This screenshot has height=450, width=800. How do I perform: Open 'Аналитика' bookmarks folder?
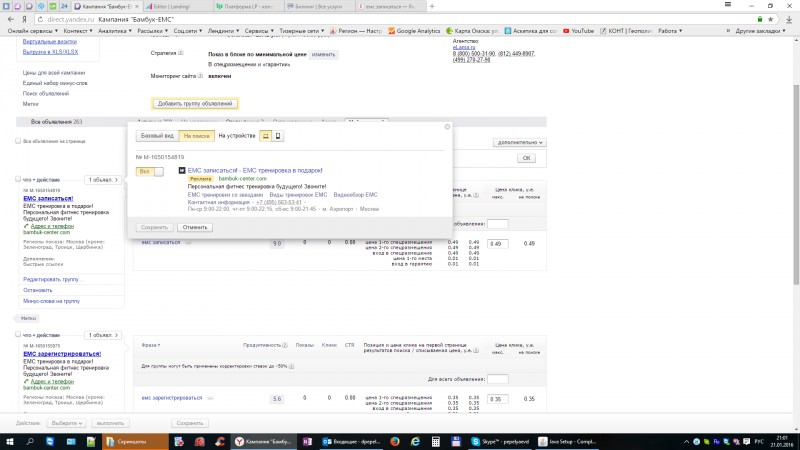click(115, 31)
